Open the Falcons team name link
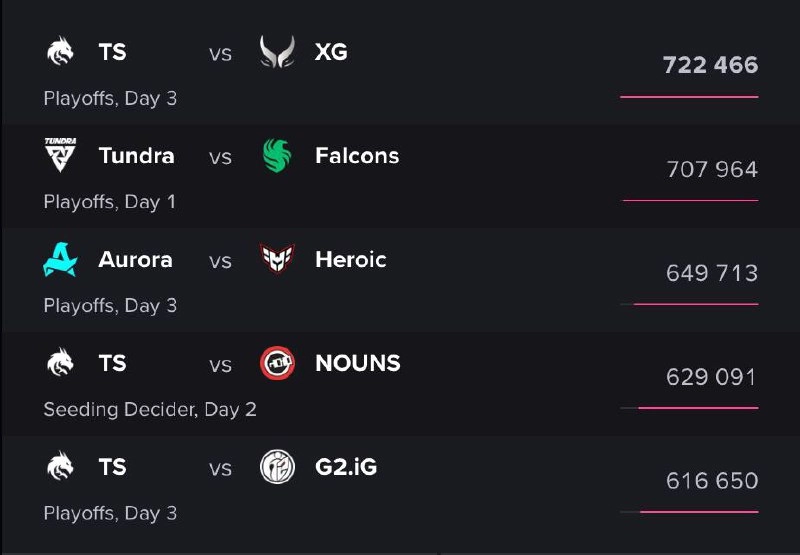Viewport: 800px width, 555px height. (357, 156)
